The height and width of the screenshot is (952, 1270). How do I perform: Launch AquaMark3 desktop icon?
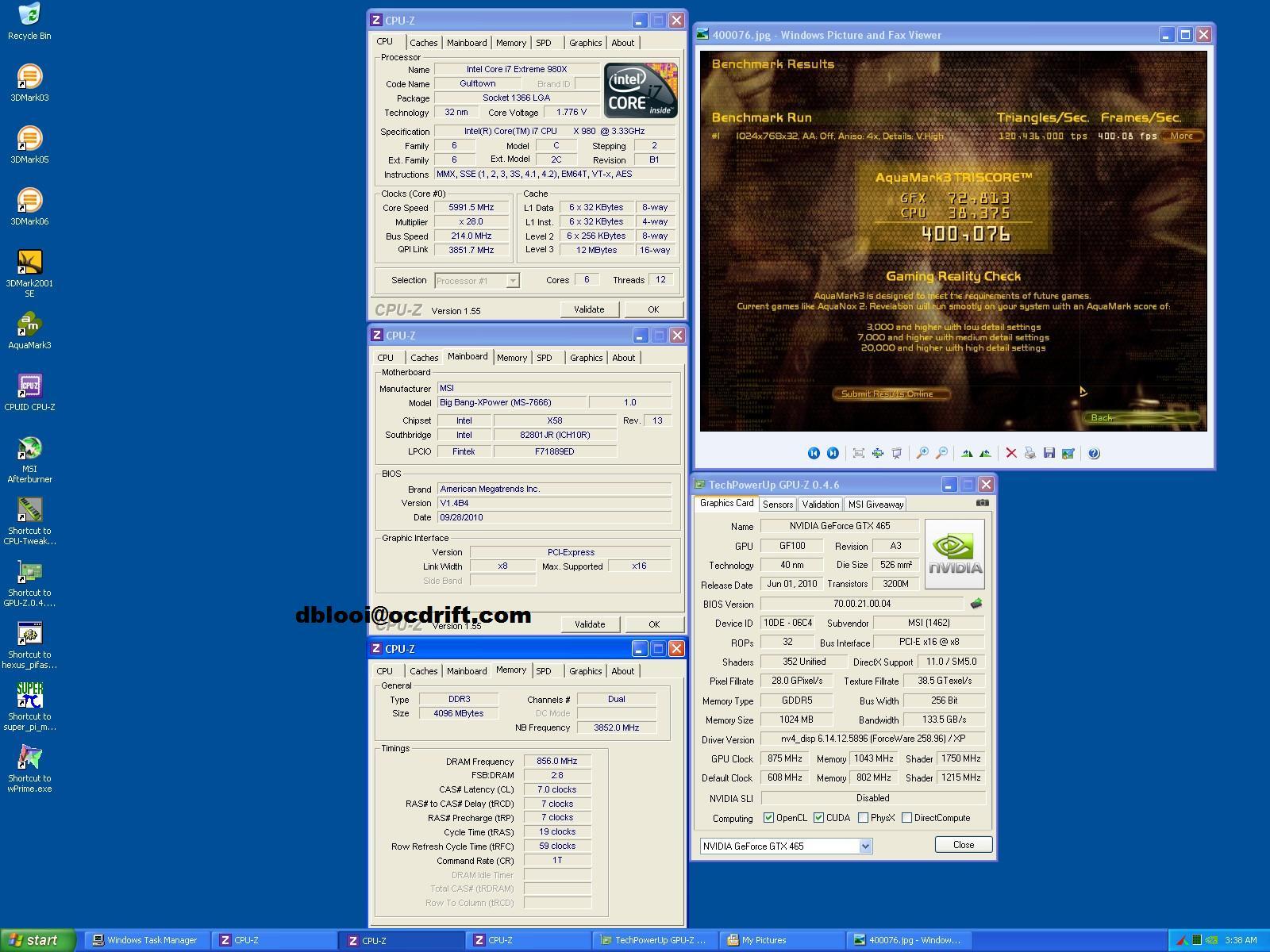[29, 330]
